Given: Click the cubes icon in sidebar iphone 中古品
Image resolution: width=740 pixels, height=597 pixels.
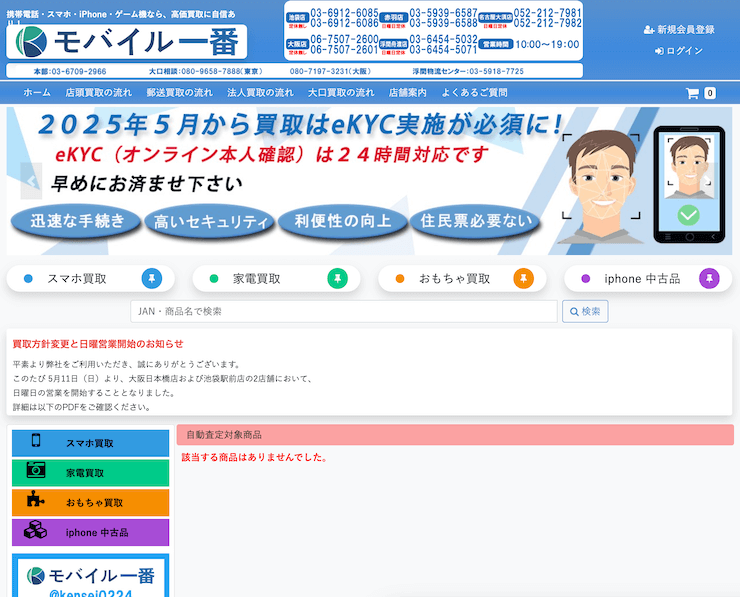Looking at the screenshot, I should (36, 530).
